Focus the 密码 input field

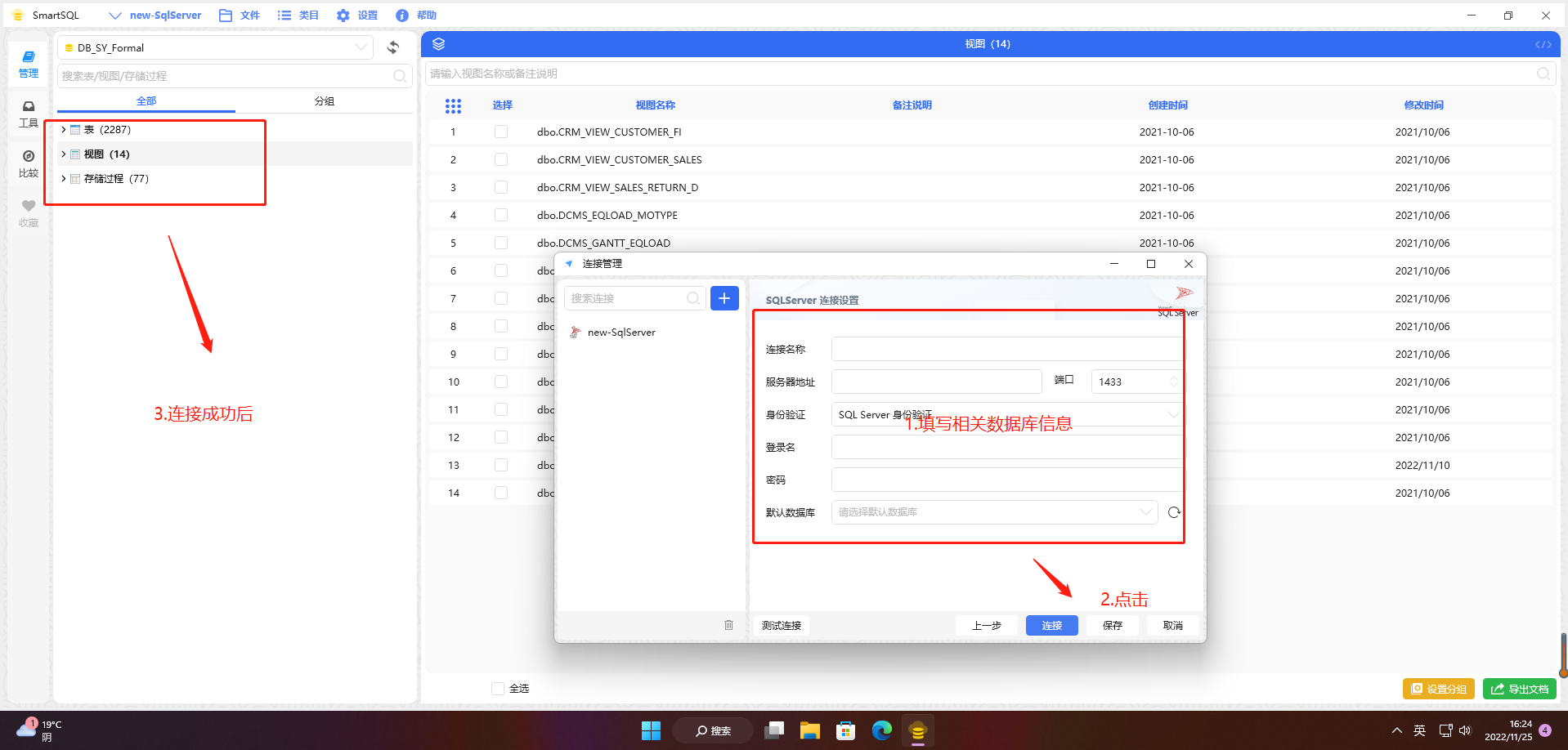coord(1007,480)
